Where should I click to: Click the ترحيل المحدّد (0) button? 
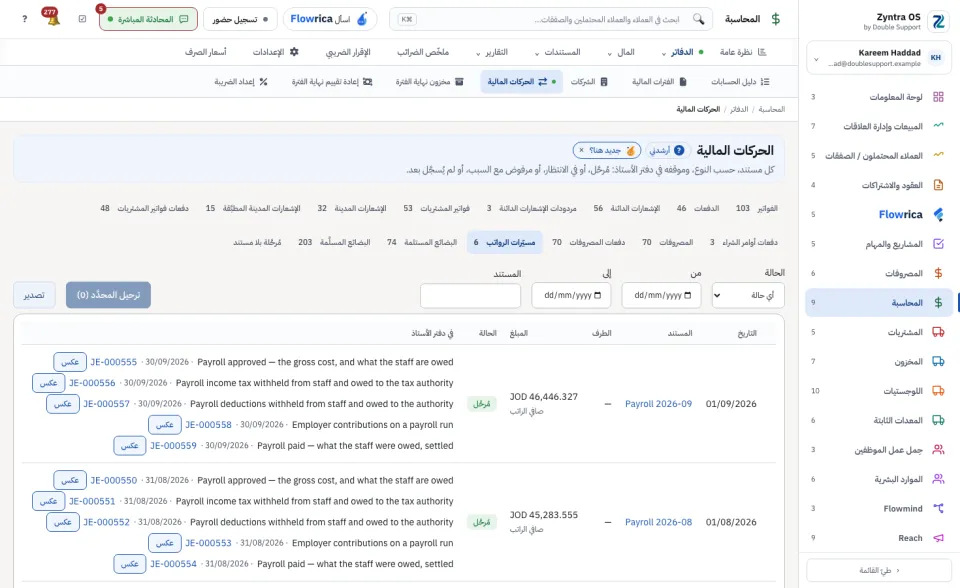[108, 295]
